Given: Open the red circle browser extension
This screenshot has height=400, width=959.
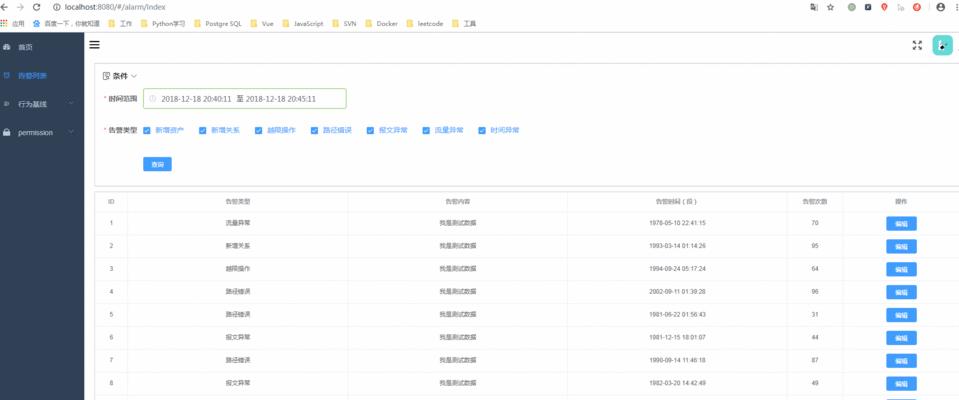Looking at the screenshot, I should pos(917,7).
